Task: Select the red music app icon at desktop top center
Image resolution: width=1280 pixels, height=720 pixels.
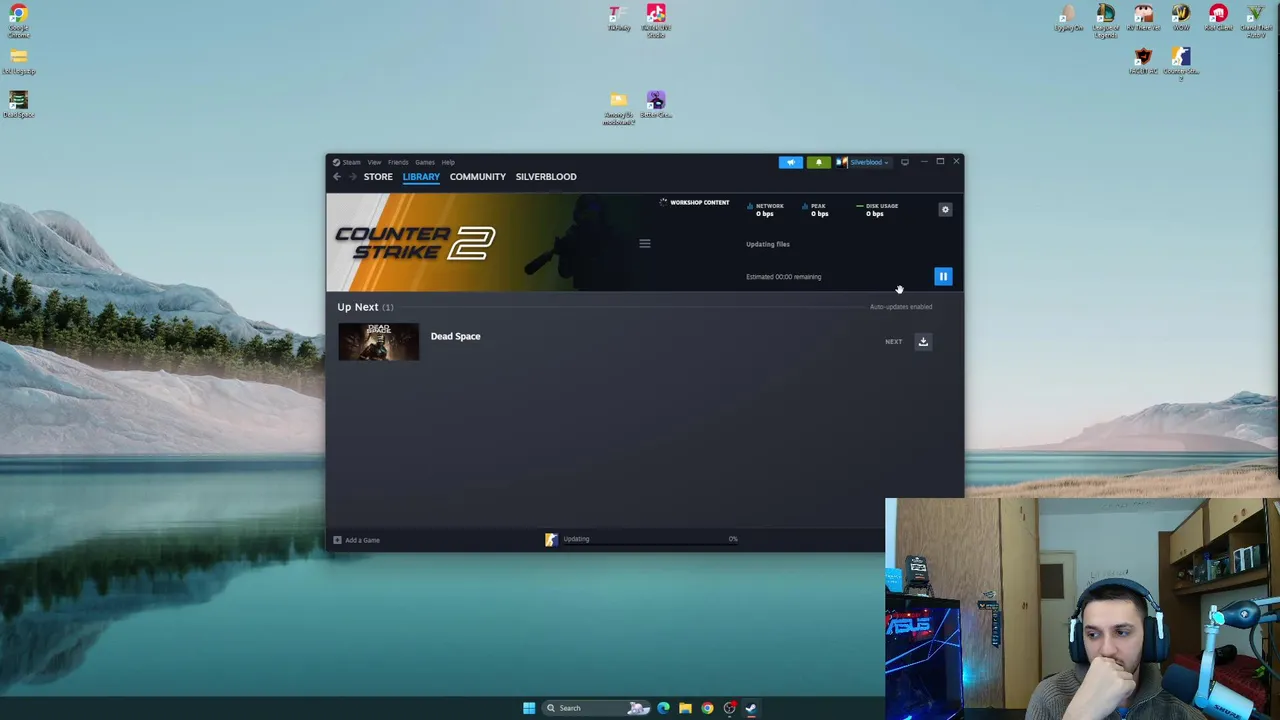Action: tap(656, 20)
